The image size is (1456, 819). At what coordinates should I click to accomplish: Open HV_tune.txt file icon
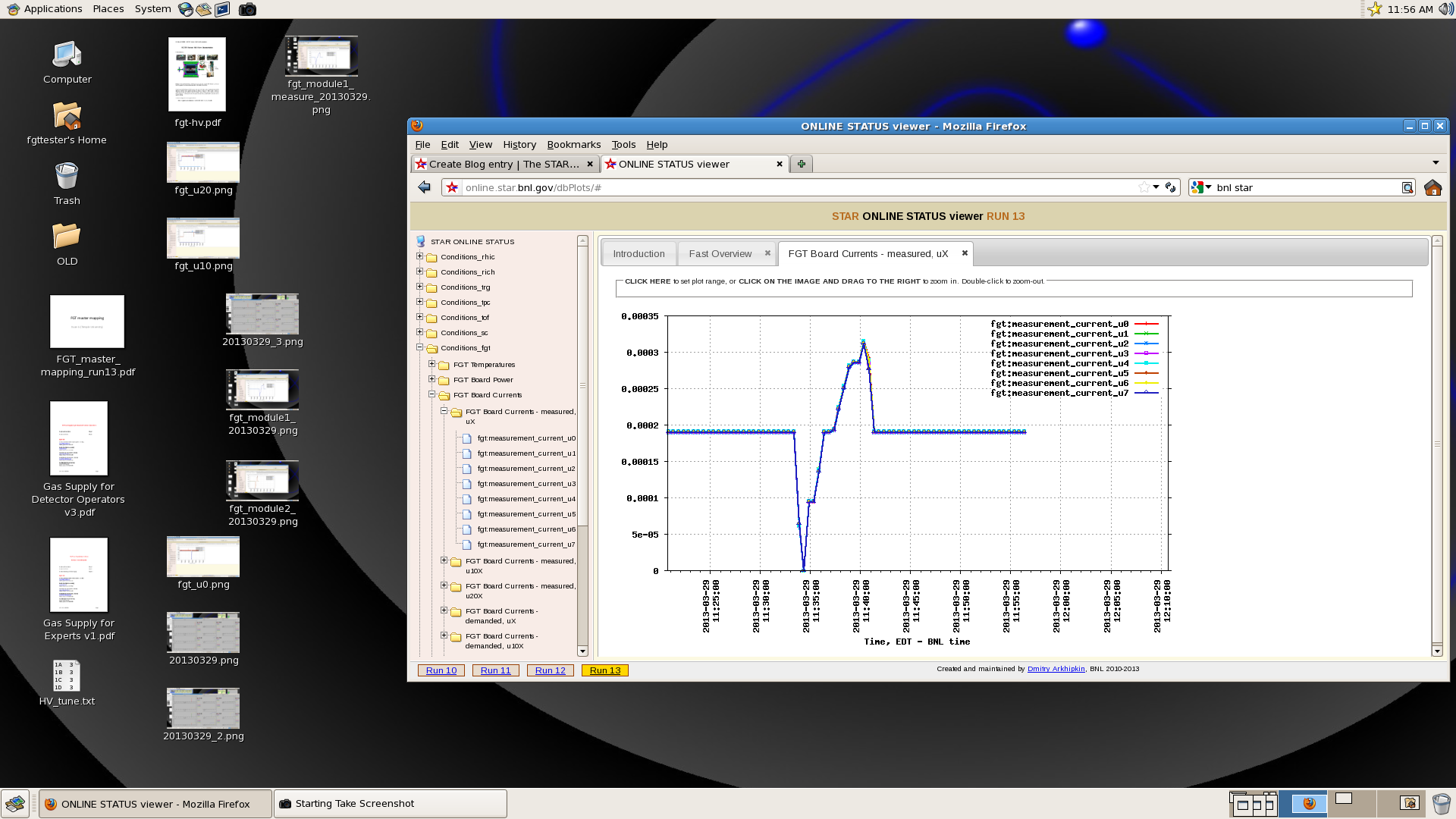[x=67, y=676]
